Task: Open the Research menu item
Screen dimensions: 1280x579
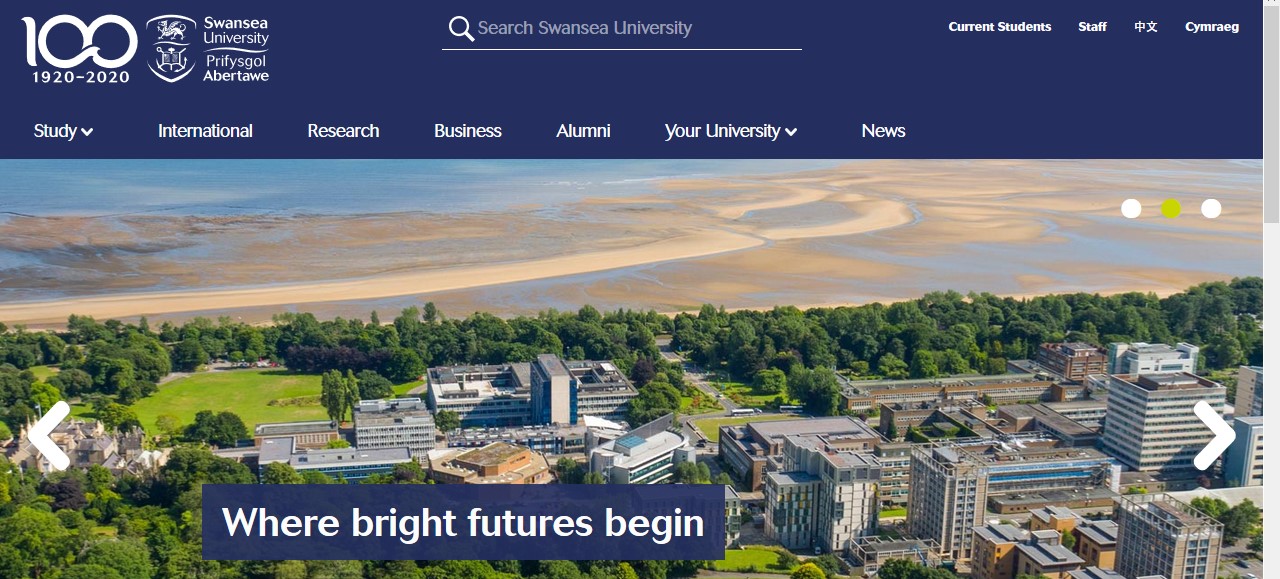Action: pos(343,131)
